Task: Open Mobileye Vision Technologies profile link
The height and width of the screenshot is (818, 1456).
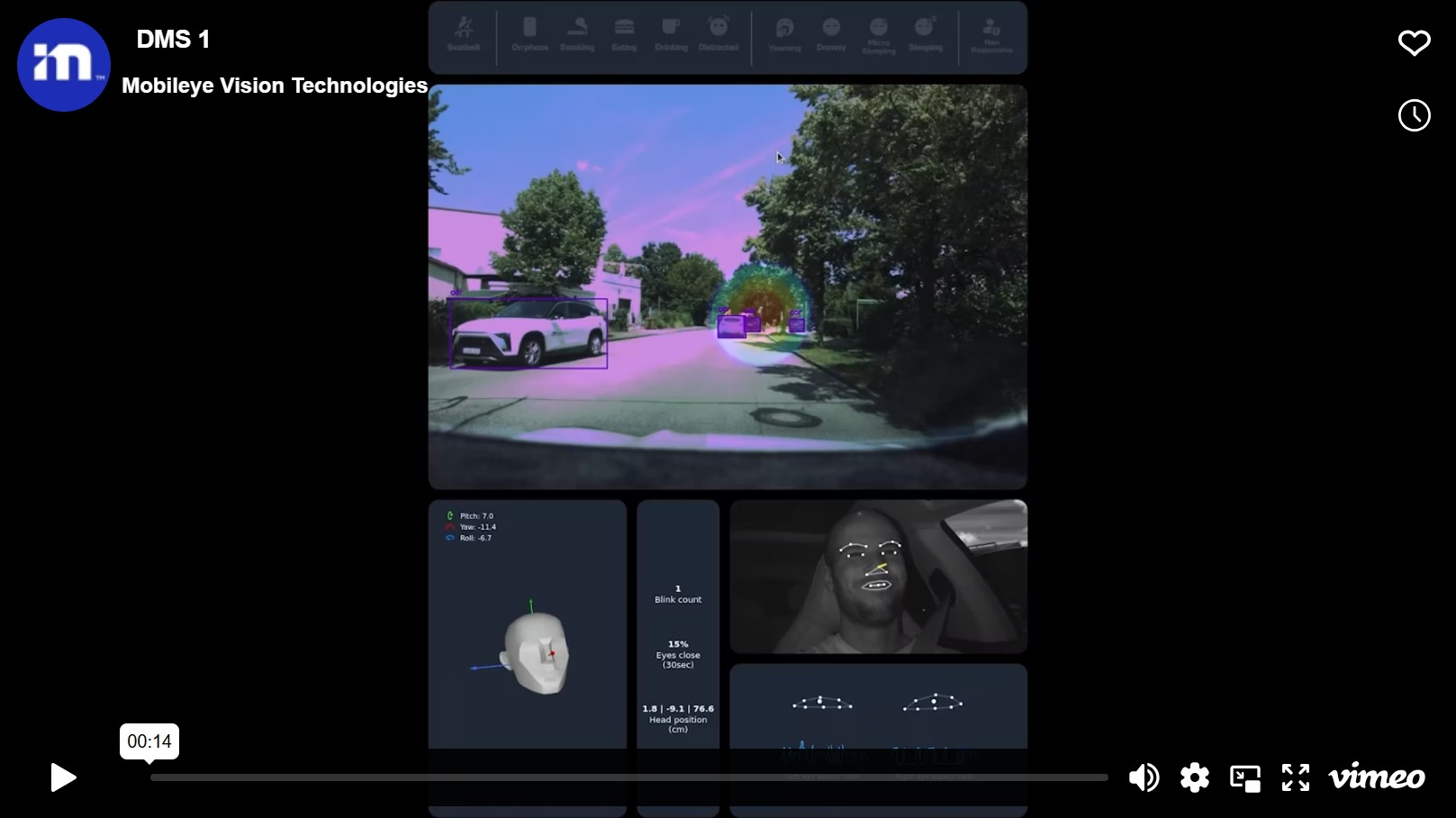Action: 275,86
